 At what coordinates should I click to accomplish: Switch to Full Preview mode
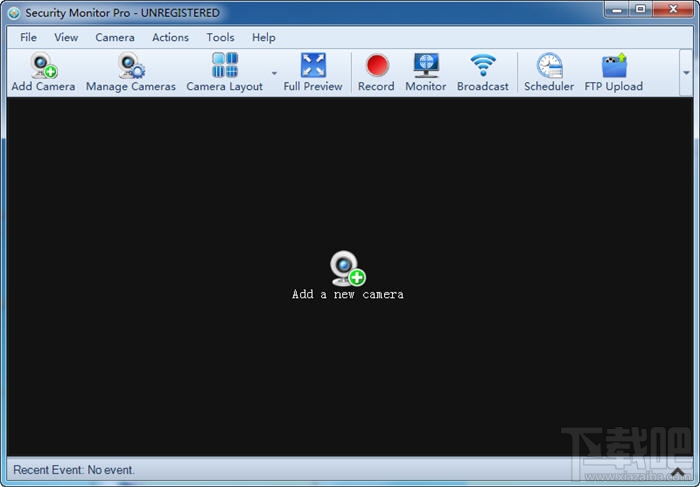[313, 72]
